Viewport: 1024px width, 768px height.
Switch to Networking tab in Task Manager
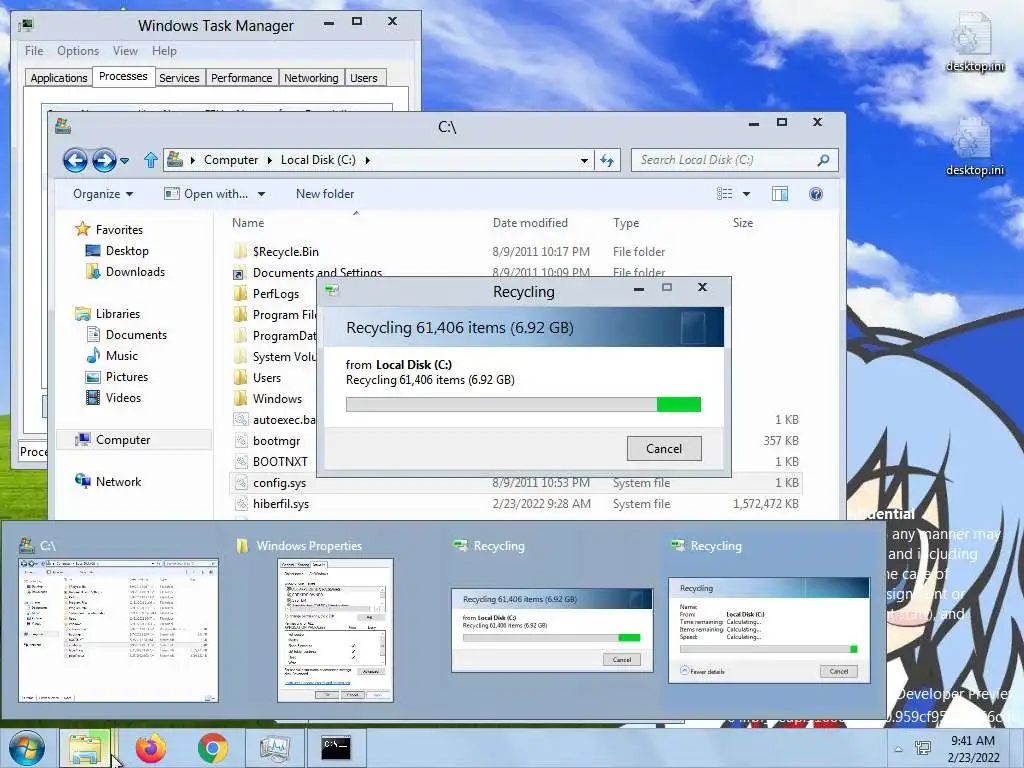(x=311, y=78)
